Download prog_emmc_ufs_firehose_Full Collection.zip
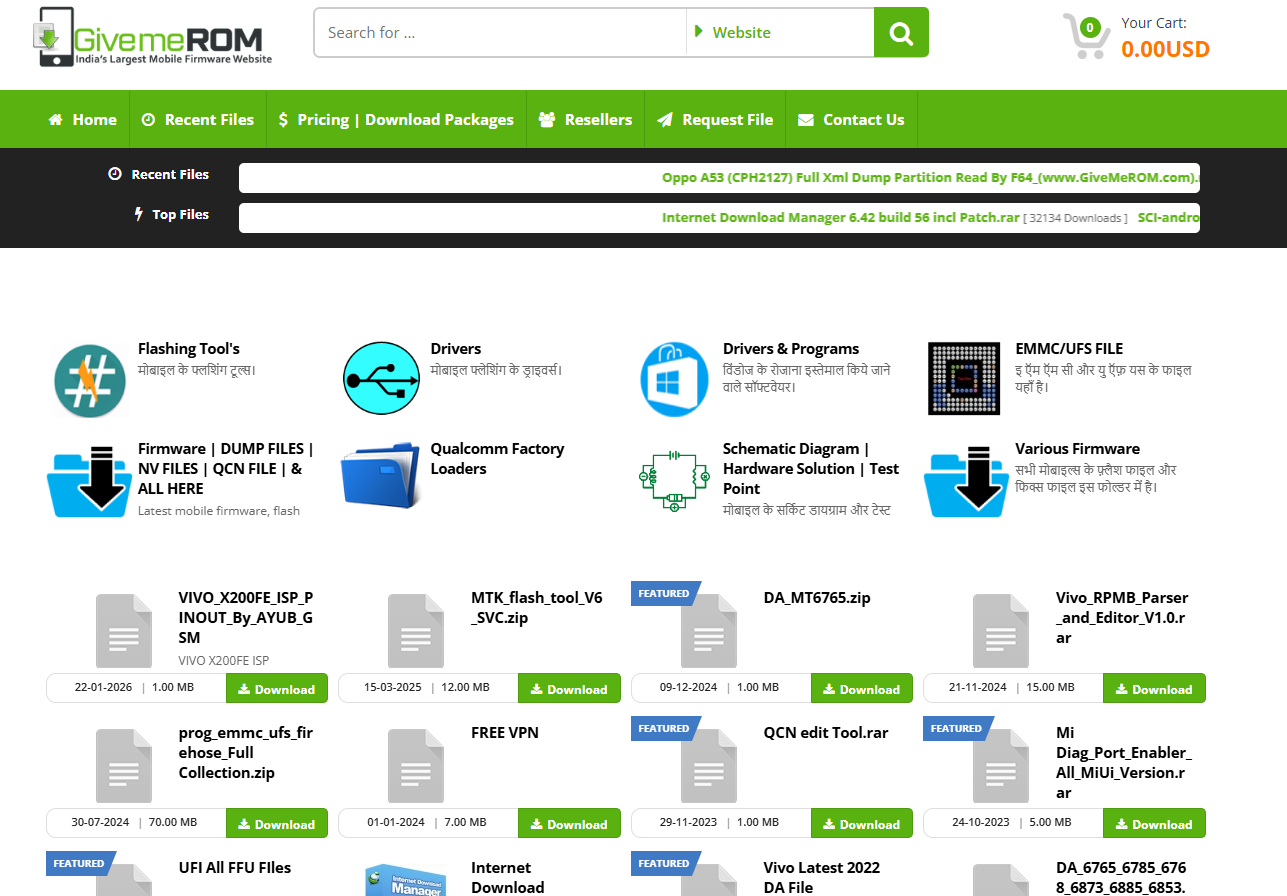Screen dimensions: 1287x896 [277, 824]
